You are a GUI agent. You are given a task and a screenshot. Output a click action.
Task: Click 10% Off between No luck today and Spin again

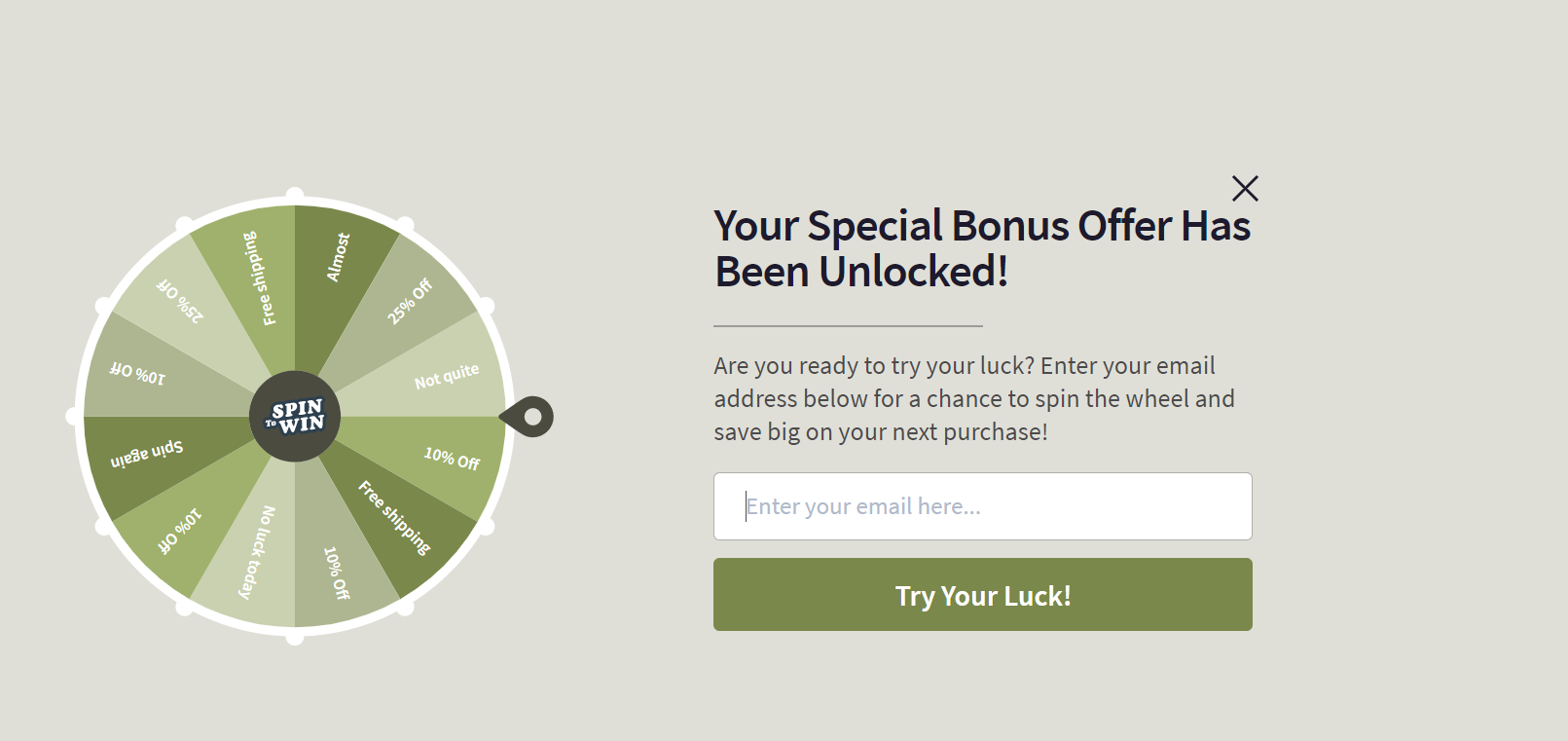[179, 531]
